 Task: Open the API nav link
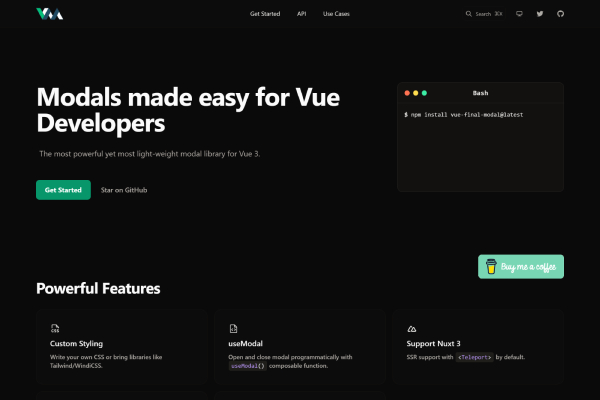[302, 14]
